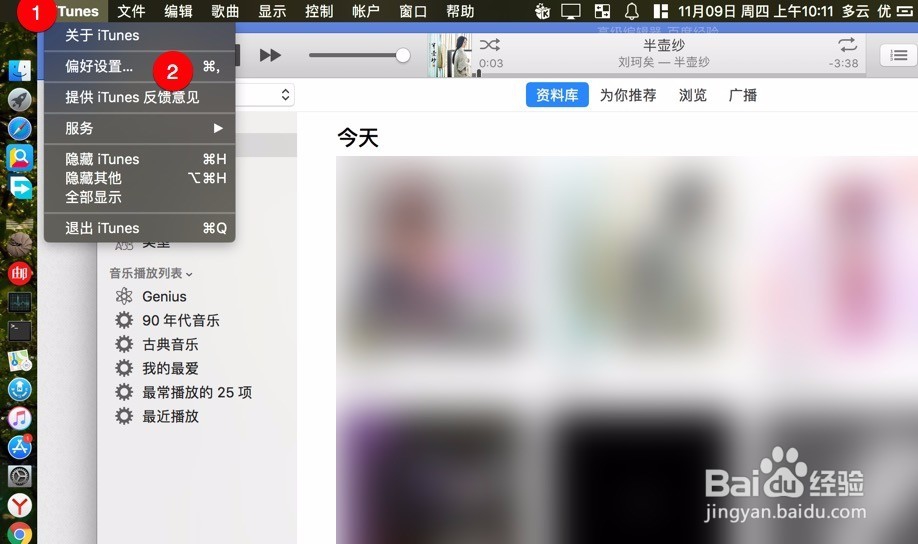
Task: Open the media type dropdown stepper
Action: click(285, 95)
